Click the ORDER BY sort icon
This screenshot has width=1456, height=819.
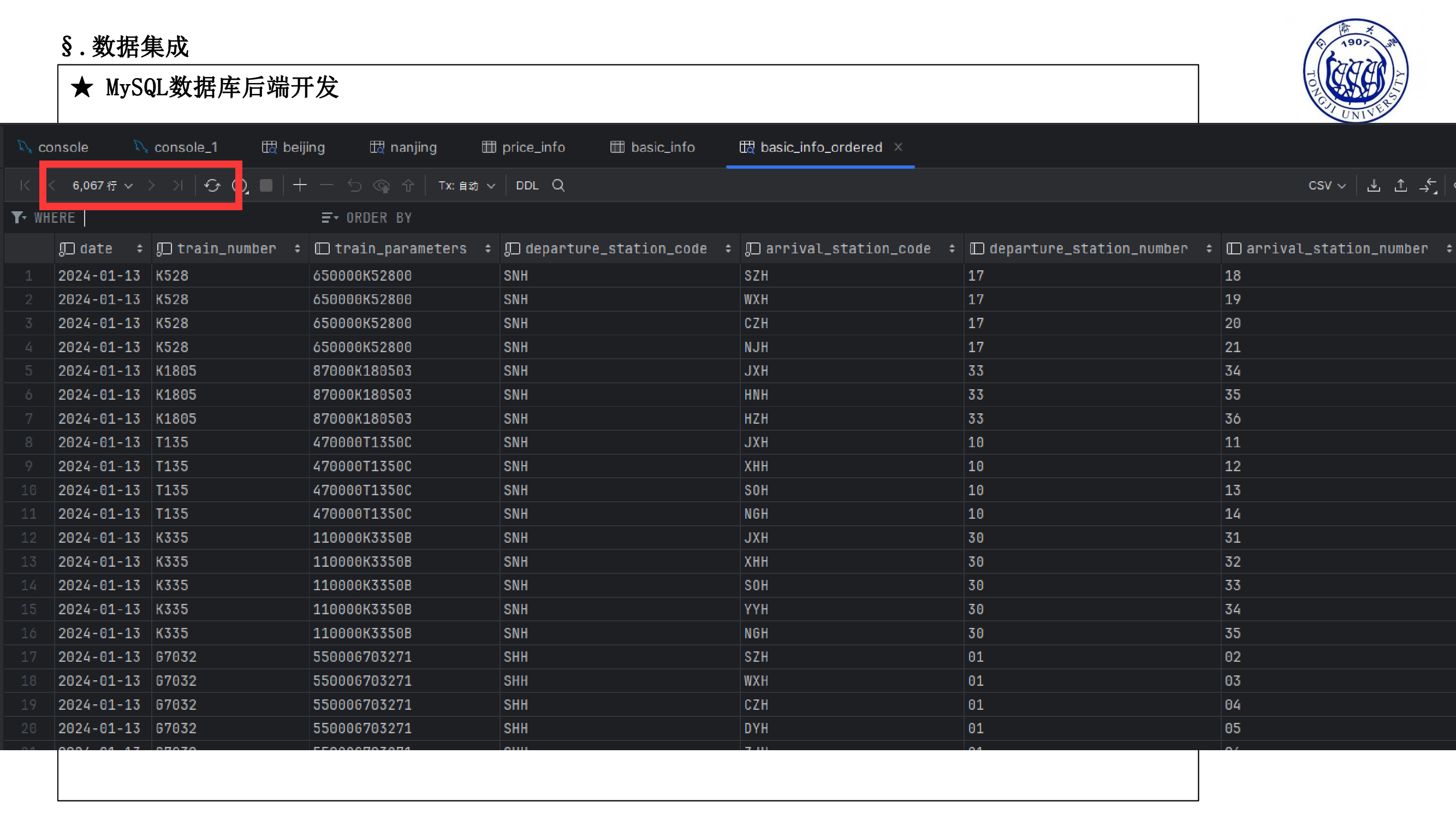point(329,217)
